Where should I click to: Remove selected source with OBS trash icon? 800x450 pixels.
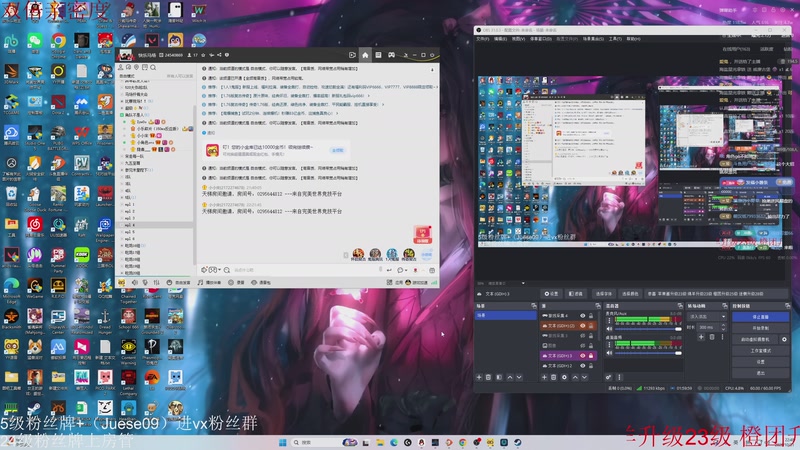click(554, 378)
